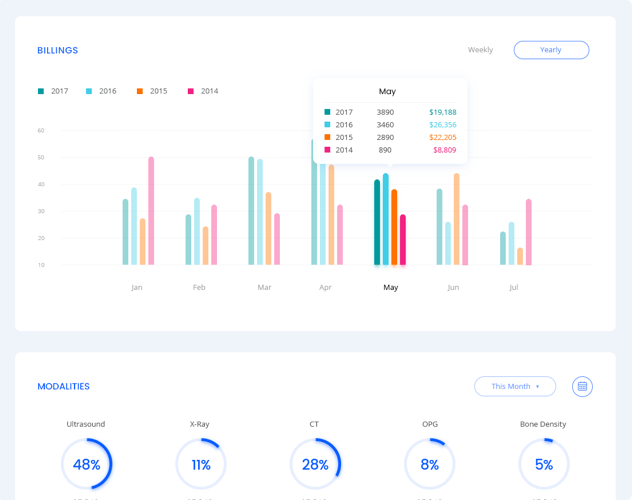632x500 pixels.
Task: Switch billing view to Weekly
Action: coord(480,50)
